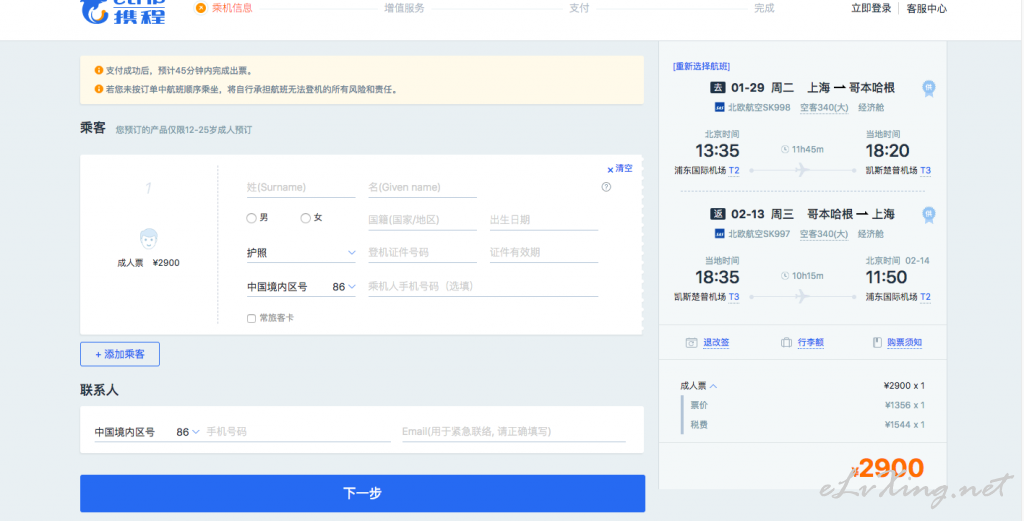This screenshot has height=521, width=1024.
Task: Click the Surname input field
Action: click(x=301, y=187)
